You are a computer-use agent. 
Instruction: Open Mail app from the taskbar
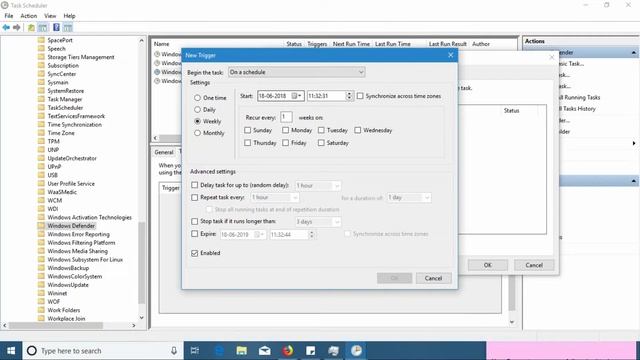pyautogui.click(x=264, y=351)
